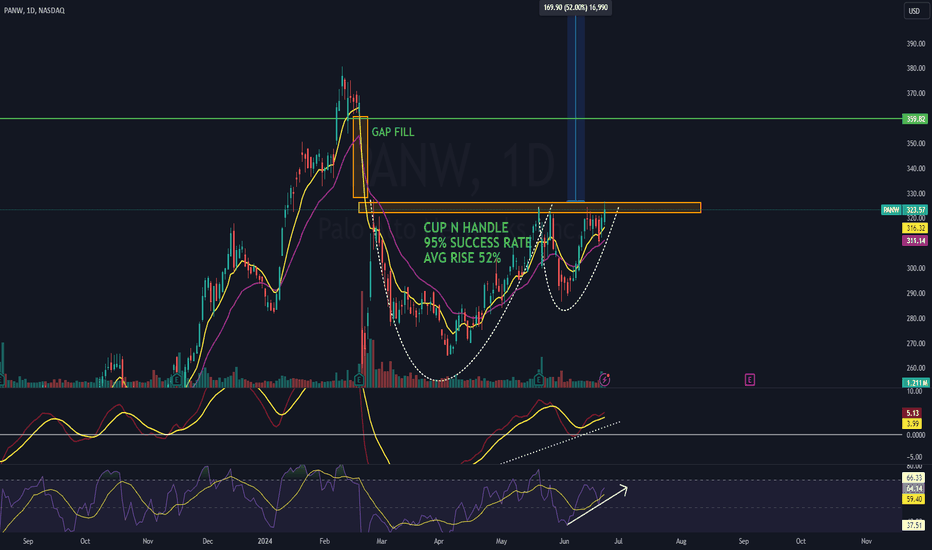Viewport: 932px width, 550px height.
Task: Select the GAP FILL text annotation
Action: coord(393,132)
